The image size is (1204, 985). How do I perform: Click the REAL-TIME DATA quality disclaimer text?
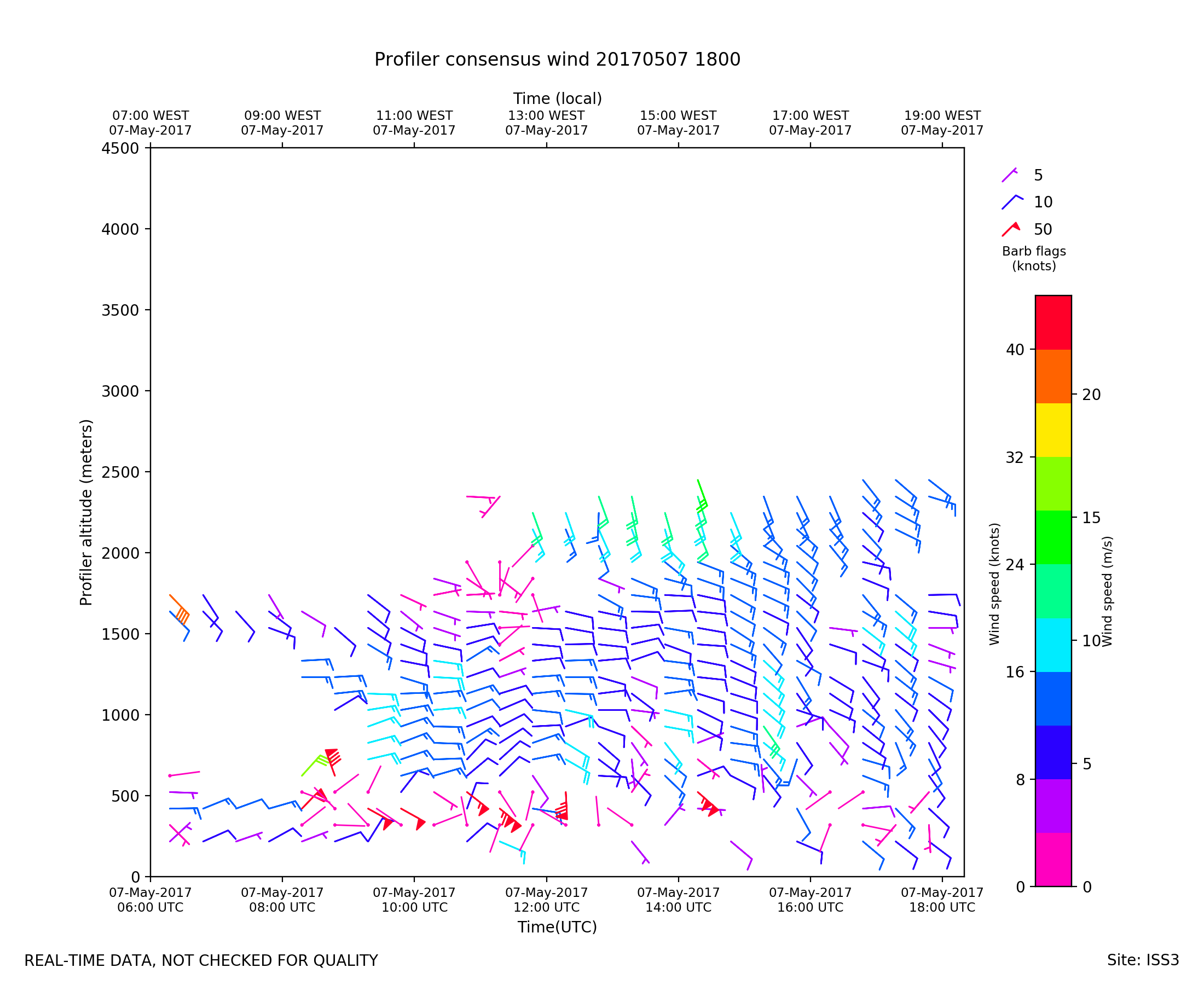click(201, 960)
